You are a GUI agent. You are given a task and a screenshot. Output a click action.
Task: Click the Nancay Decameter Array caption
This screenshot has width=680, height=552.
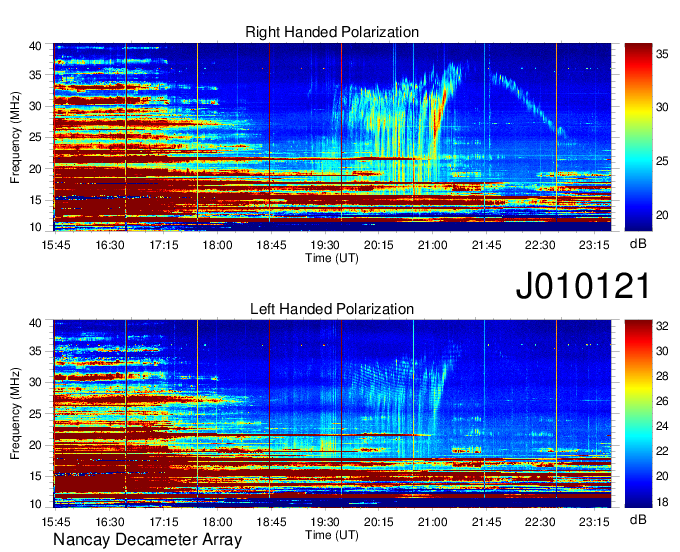coord(147,540)
